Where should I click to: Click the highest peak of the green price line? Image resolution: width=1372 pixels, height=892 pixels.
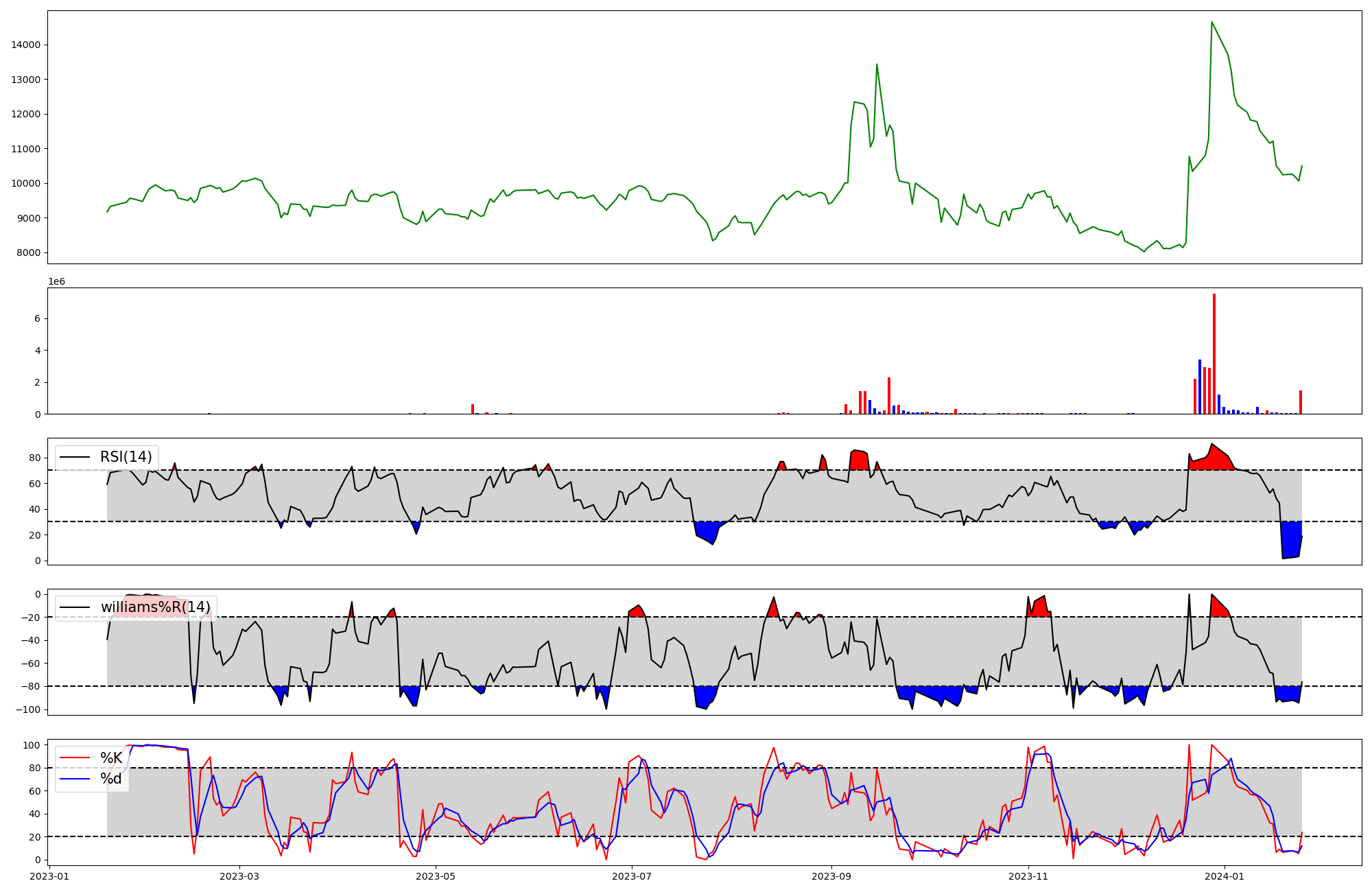click(1211, 22)
